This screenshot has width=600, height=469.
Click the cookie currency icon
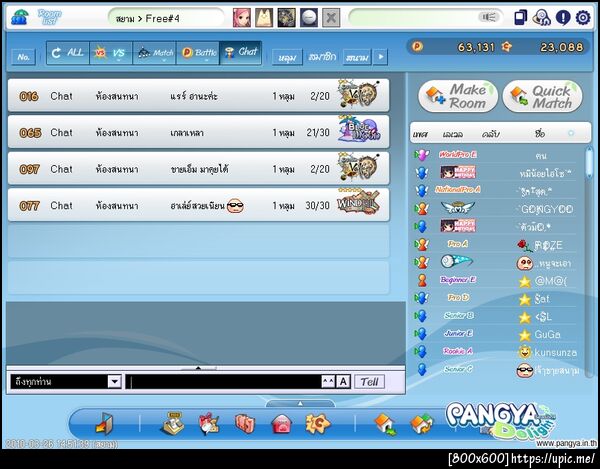click(x=507, y=47)
